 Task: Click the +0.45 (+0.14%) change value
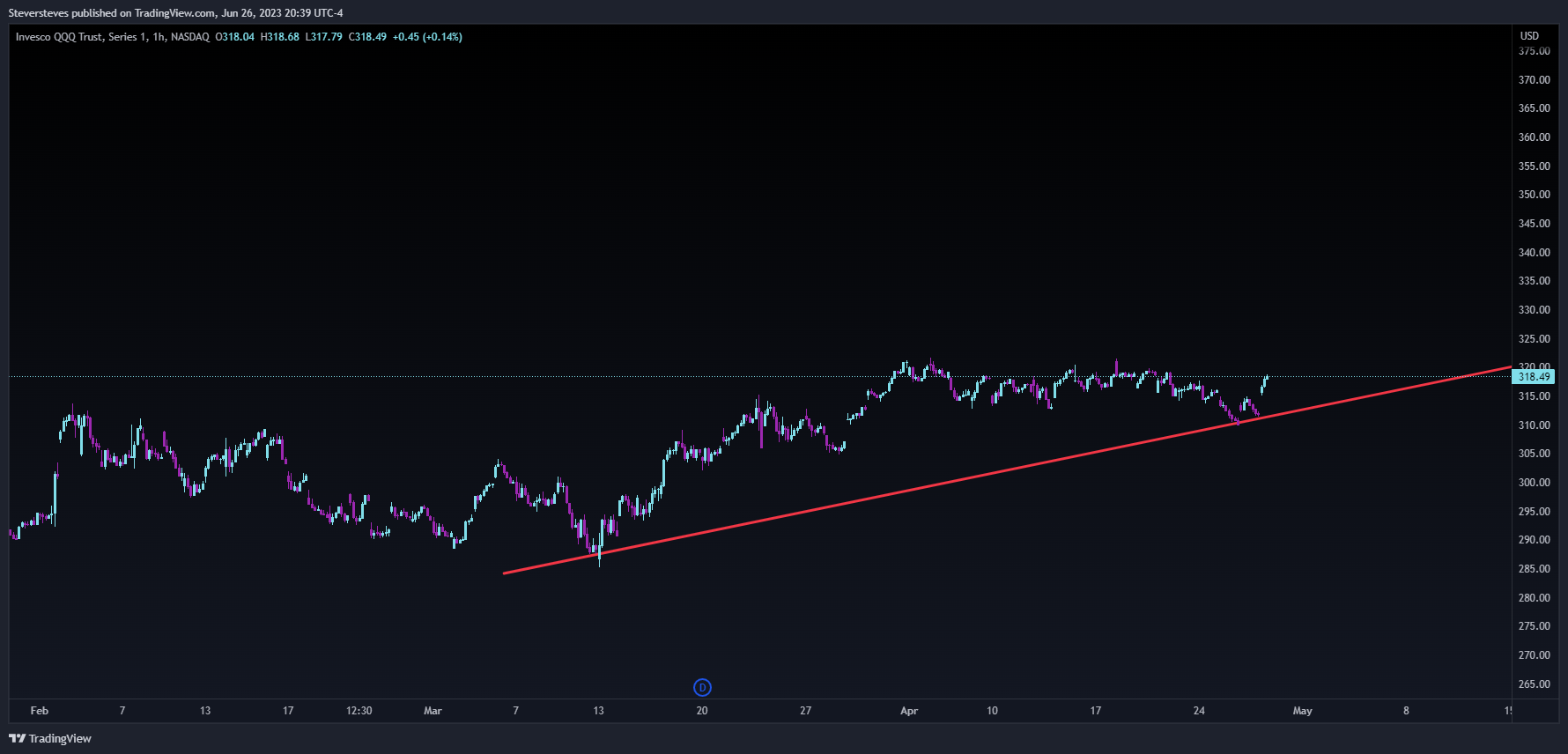[427, 37]
